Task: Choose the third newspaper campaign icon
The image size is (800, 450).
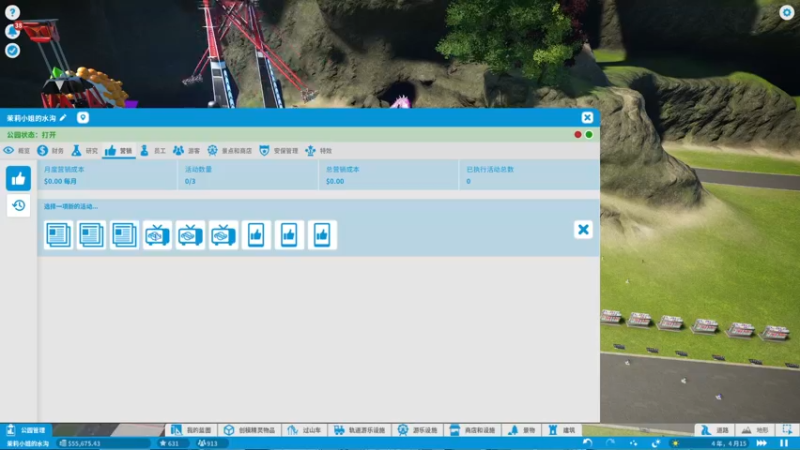Action: pos(124,235)
